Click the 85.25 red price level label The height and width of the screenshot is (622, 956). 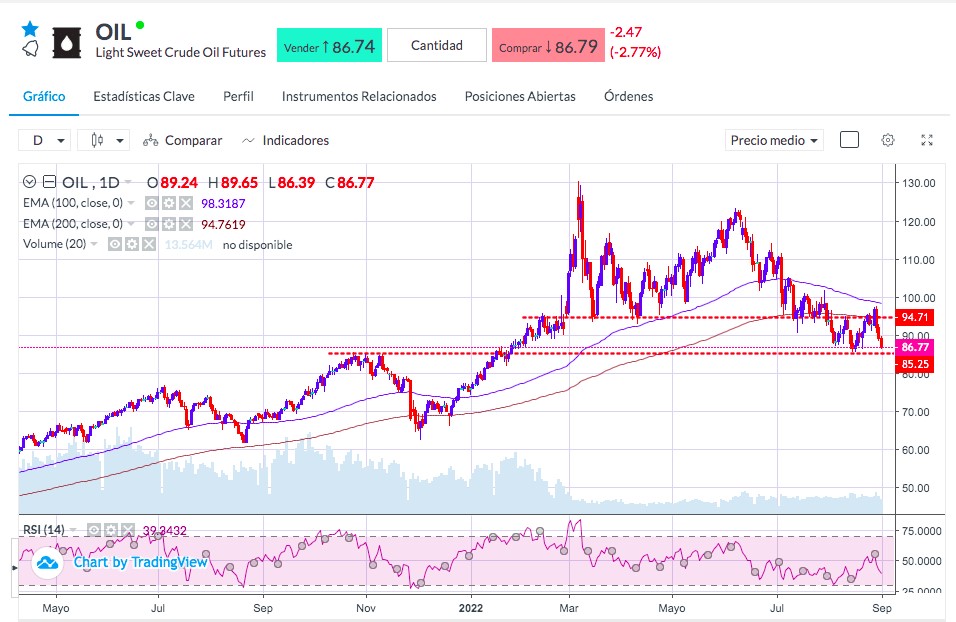(914, 364)
